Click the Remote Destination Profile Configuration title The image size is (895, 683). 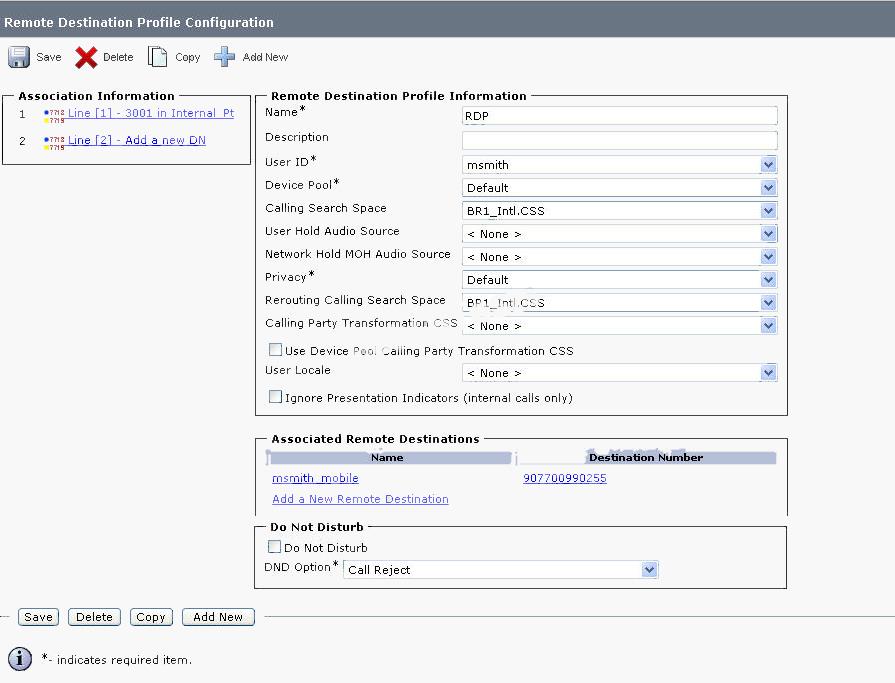tap(139, 22)
